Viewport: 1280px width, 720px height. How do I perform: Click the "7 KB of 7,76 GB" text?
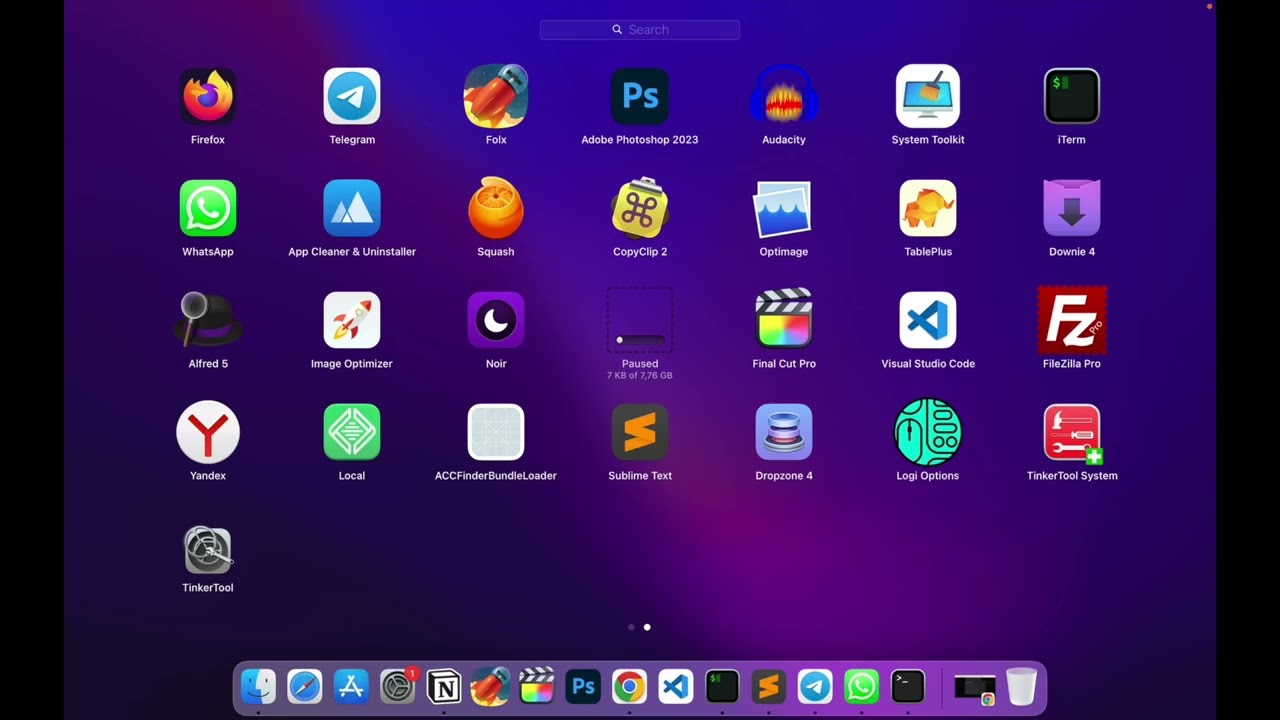[x=640, y=376]
